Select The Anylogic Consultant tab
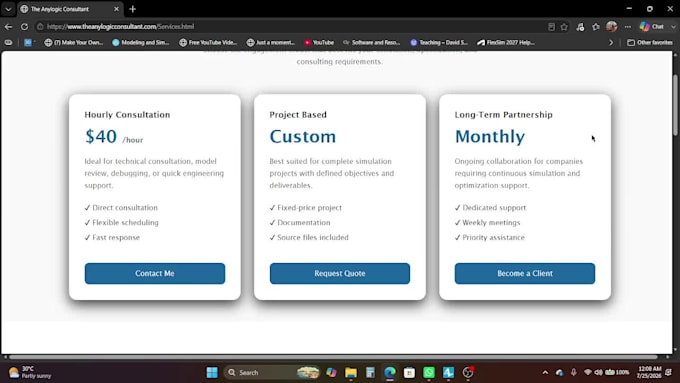680x383 pixels. [69, 9]
